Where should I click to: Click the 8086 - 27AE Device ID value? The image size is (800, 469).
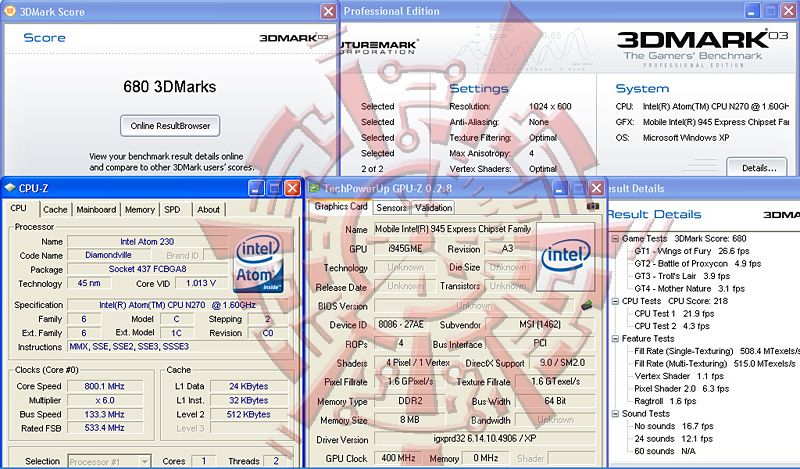click(x=401, y=325)
